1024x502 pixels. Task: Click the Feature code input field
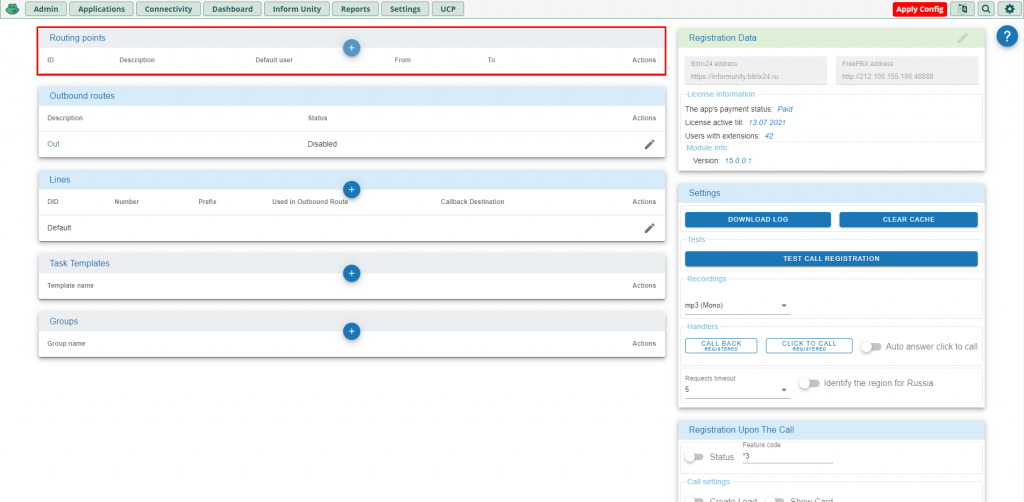tap(788, 456)
